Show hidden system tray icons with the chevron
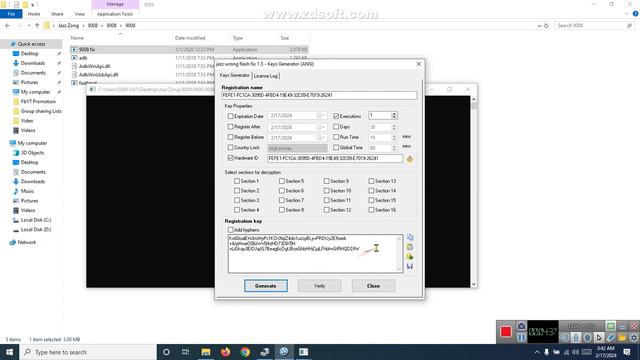Image resolution: width=640 pixels, height=360 pixels. [x=537, y=352]
